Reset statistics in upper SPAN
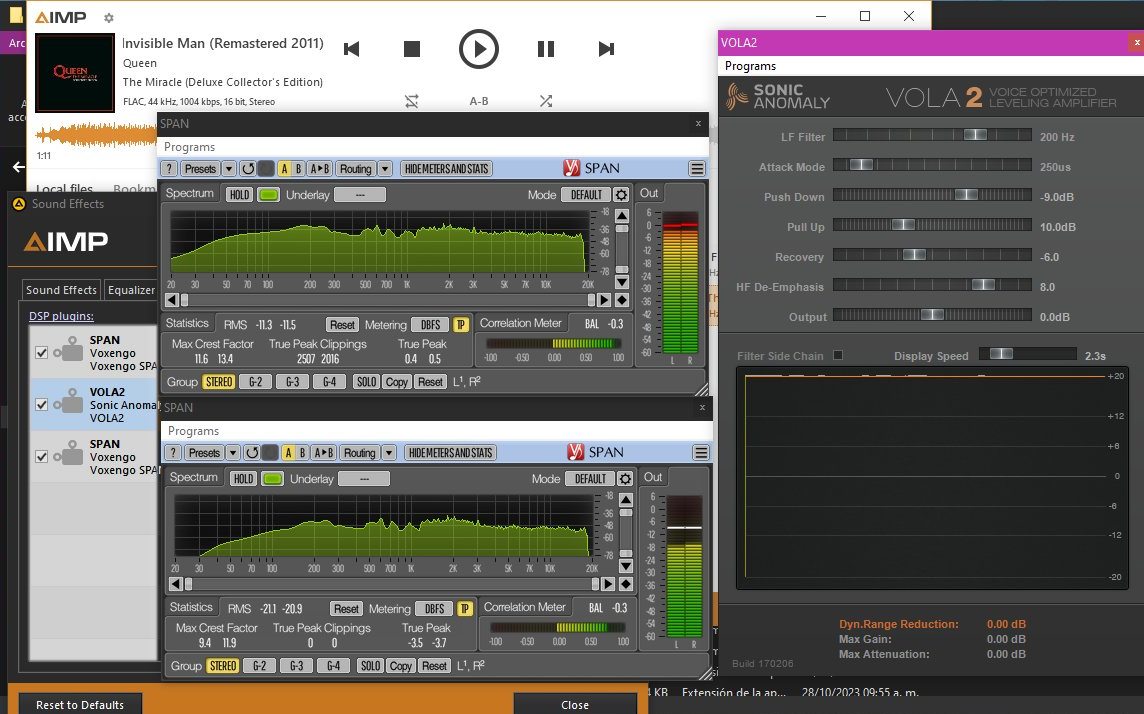The height and width of the screenshot is (714, 1144). pyautogui.click(x=342, y=325)
